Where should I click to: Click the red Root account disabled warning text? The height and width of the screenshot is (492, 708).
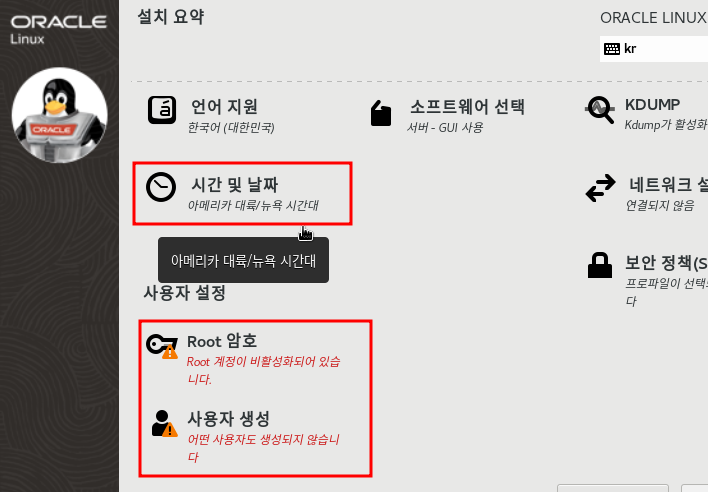coord(263,370)
